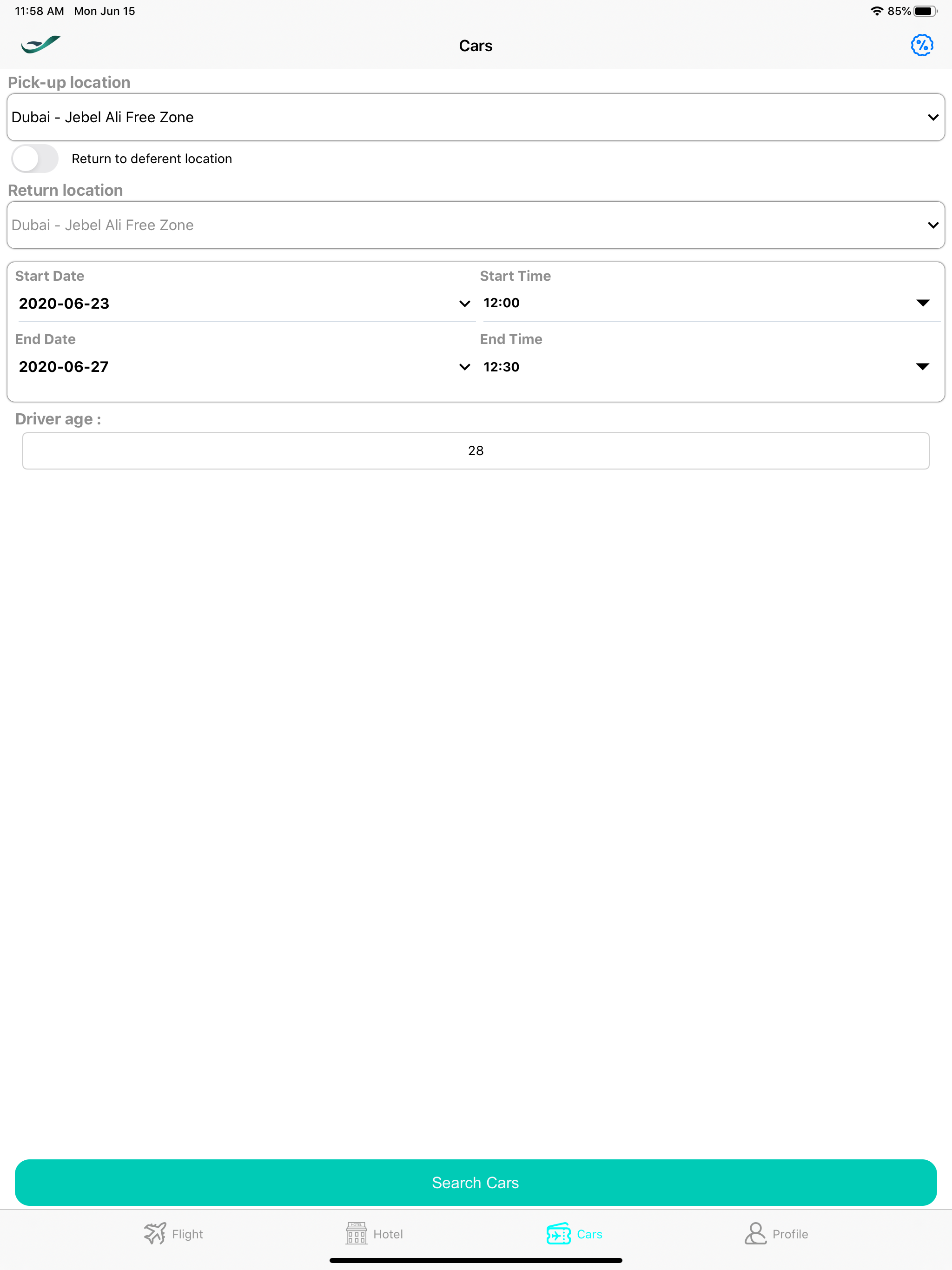This screenshot has height=1270, width=952.
Task: Switch to the Hotel tab
Action: tap(374, 1234)
